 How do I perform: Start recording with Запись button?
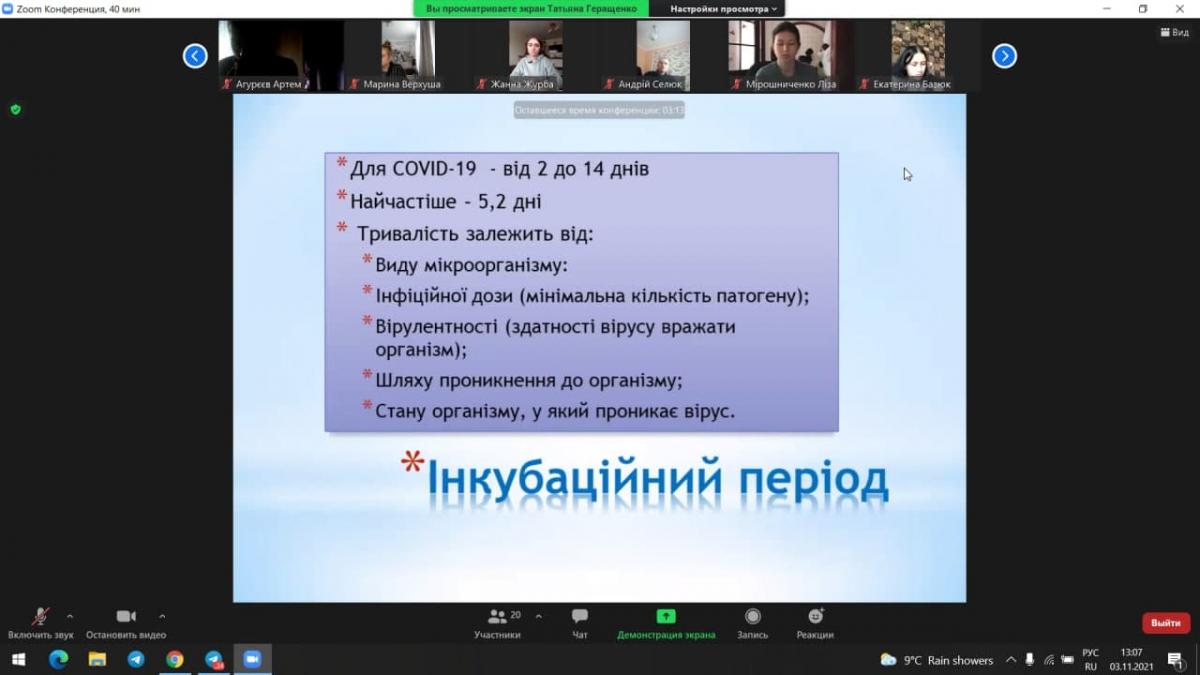click(753, 623)
